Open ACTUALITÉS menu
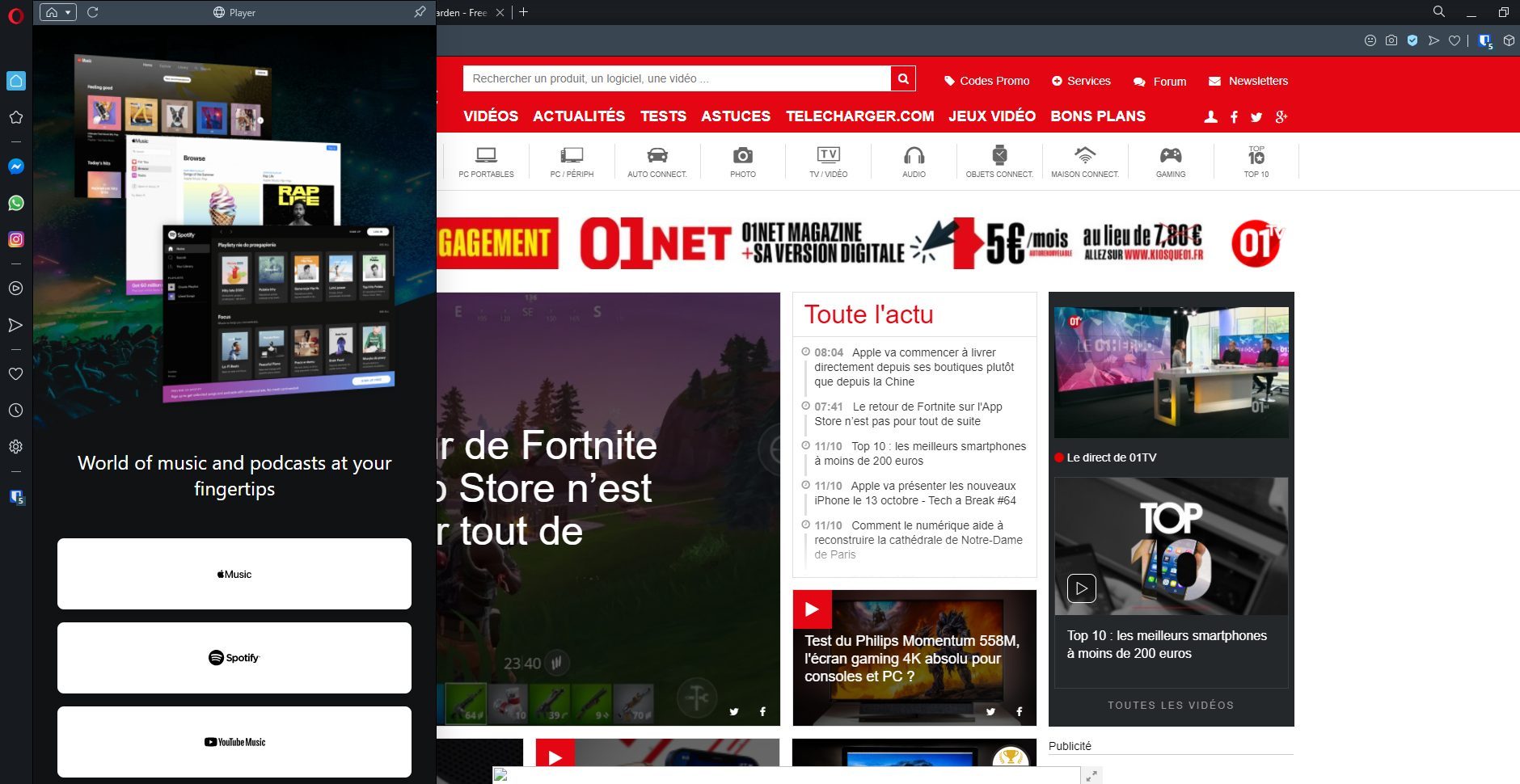The width and height of the screenshot is (1520, 784). click(x=579, y=116)
